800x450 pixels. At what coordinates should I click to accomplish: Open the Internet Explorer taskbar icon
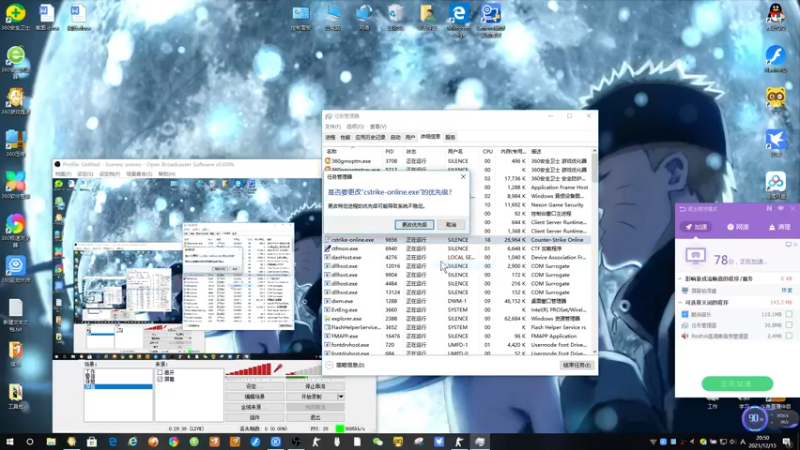(133, 442)
